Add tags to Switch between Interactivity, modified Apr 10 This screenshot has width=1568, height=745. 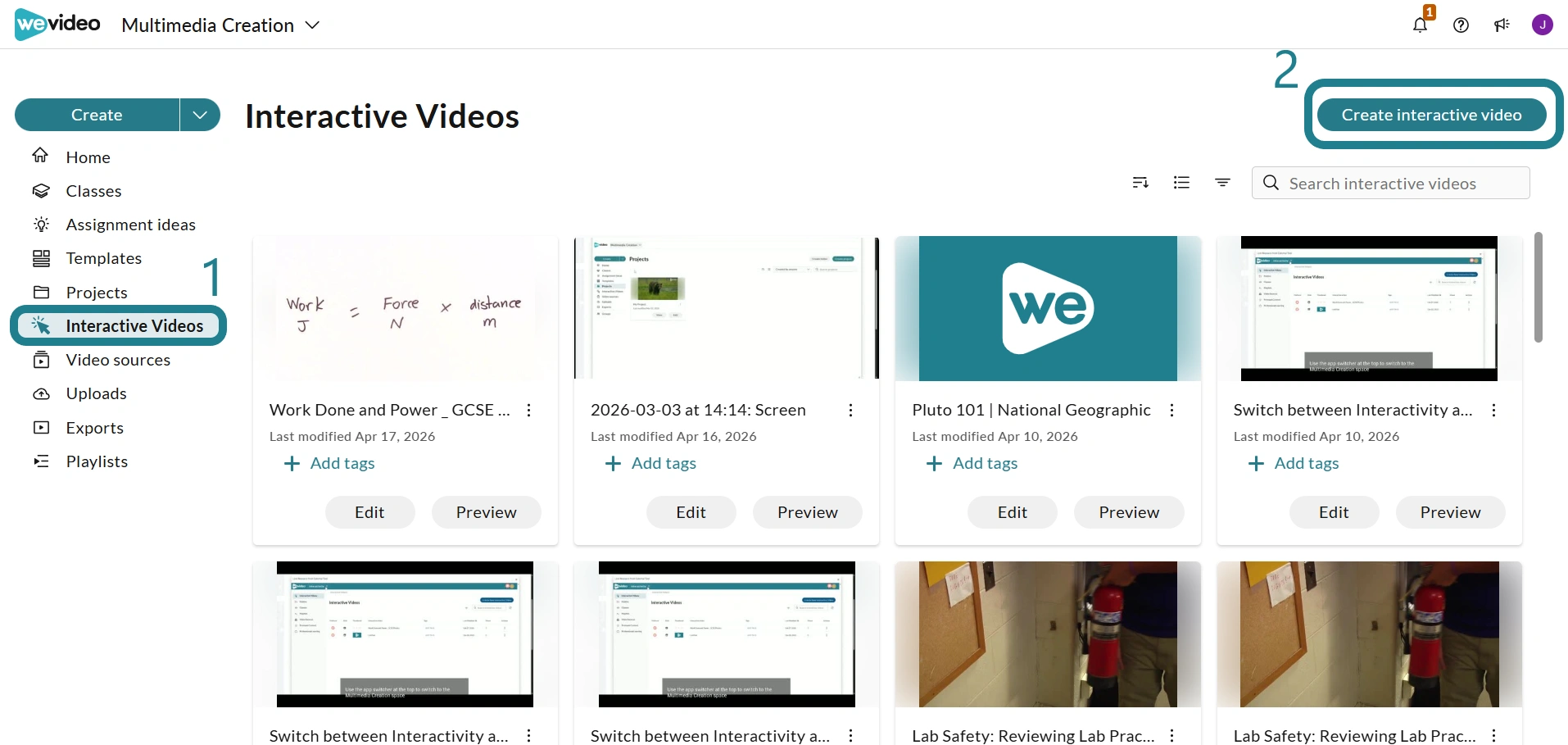click(1294, 463)
